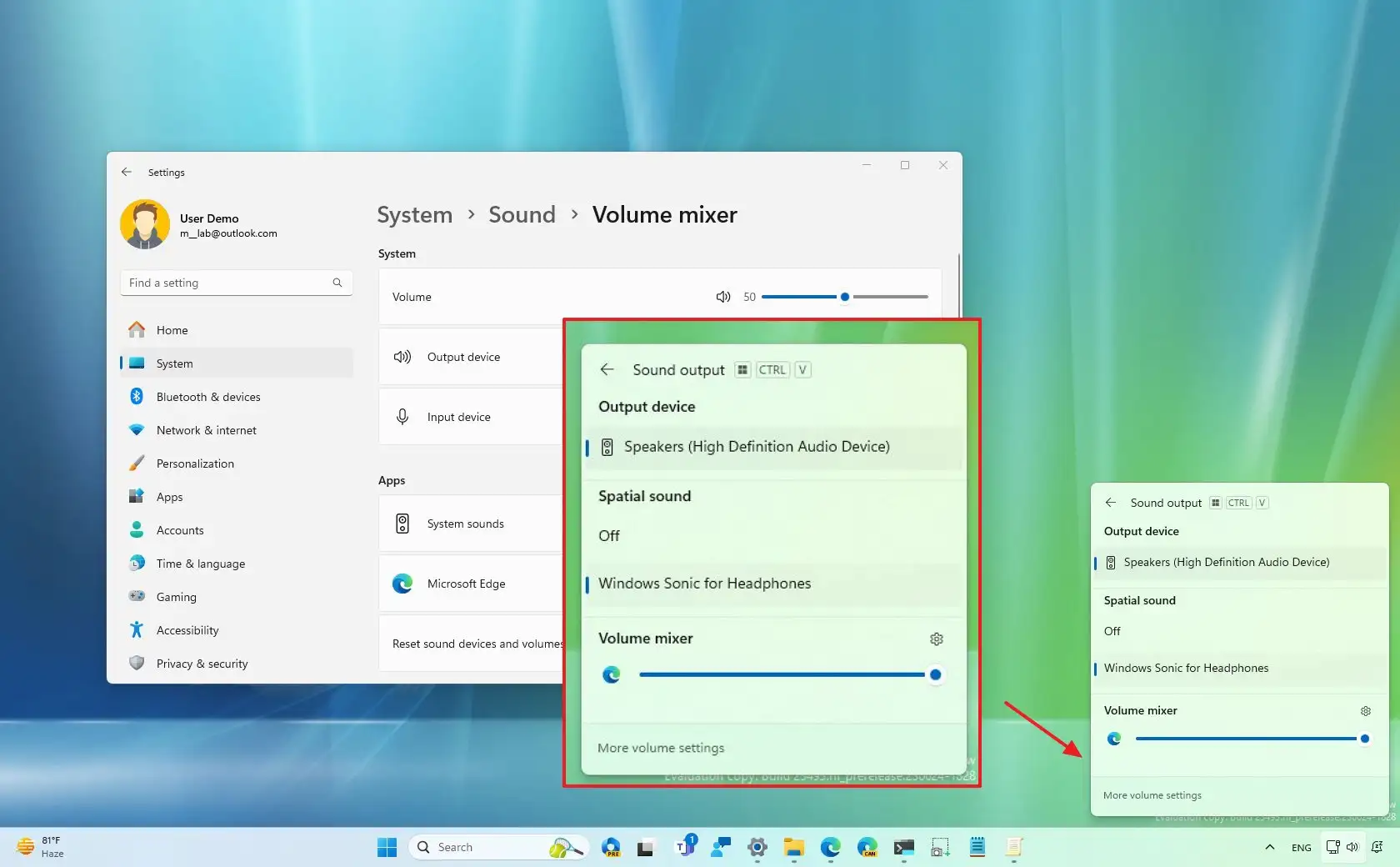Image resolution: width=1400 pixels, height=867 pixels.
Task: Click the gear icon in enlarged Volume mixer inset
Action: click(x=937, y=639)
